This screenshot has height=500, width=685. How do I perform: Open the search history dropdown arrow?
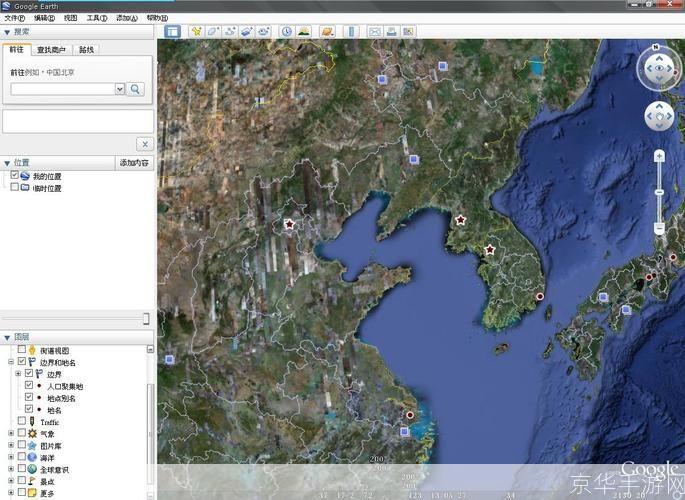[120, 89]
